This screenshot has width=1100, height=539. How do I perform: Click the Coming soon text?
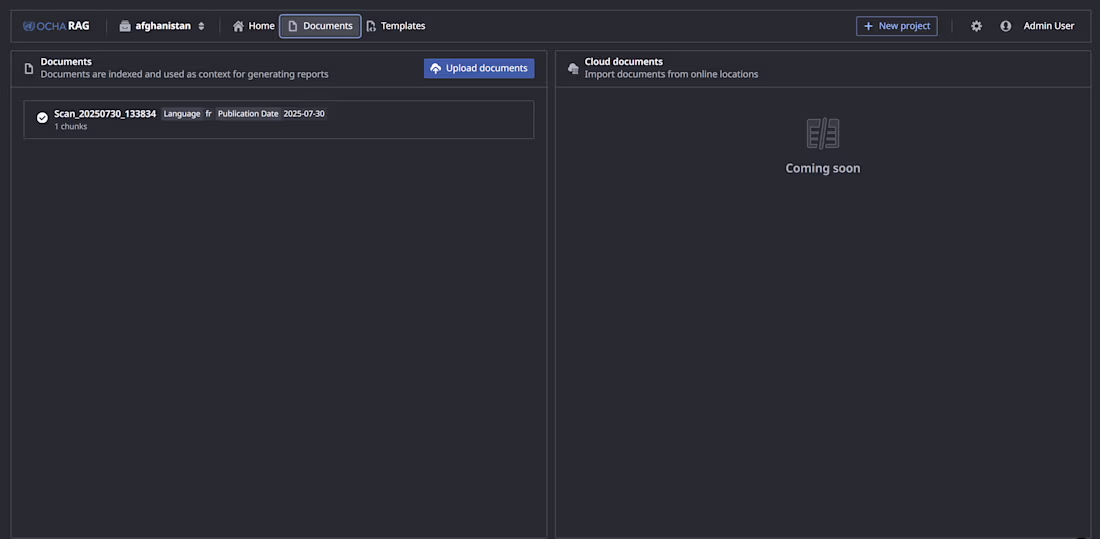point(823,168)
